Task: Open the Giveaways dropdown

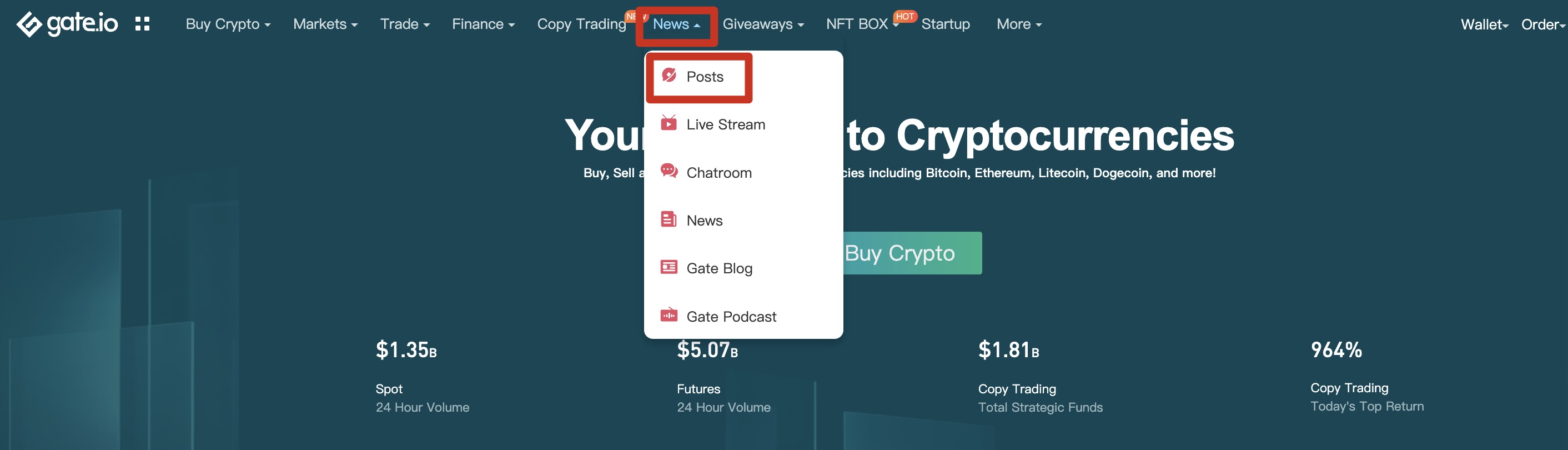Action: pos(763,24)
